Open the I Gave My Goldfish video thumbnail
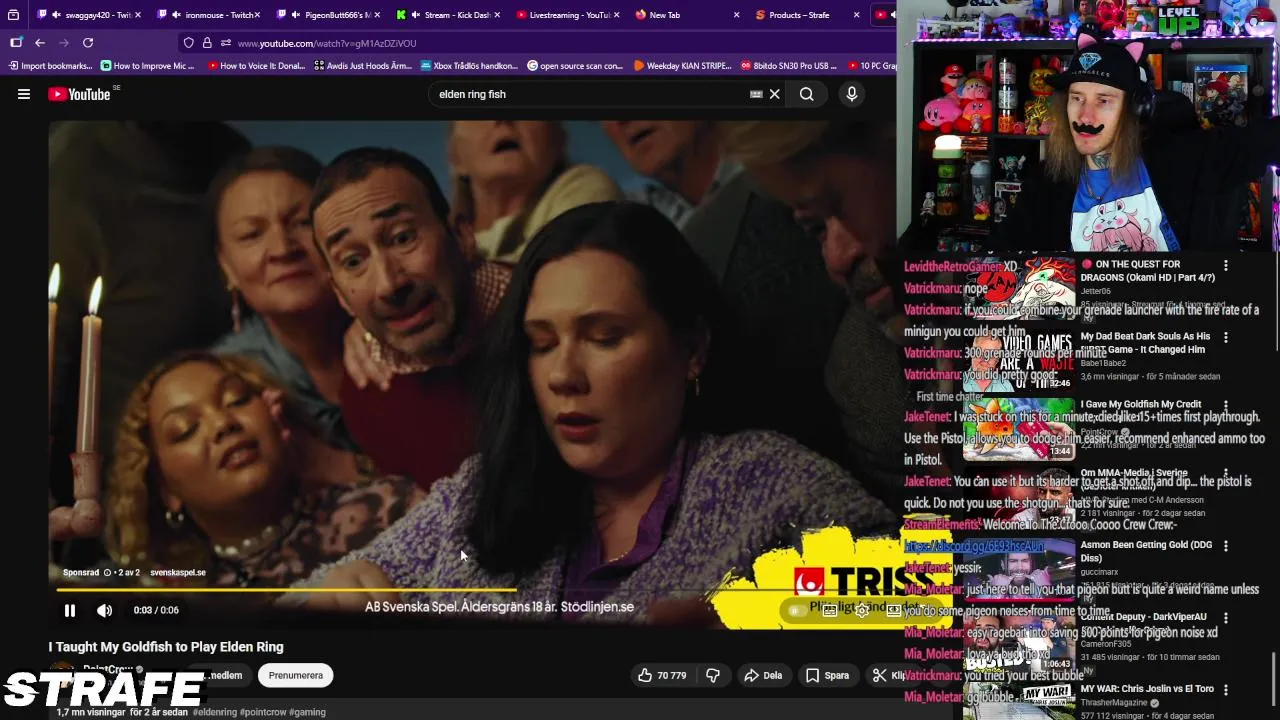The height and width of the screenshot is (720, 1280). [x=1019, y=429]
